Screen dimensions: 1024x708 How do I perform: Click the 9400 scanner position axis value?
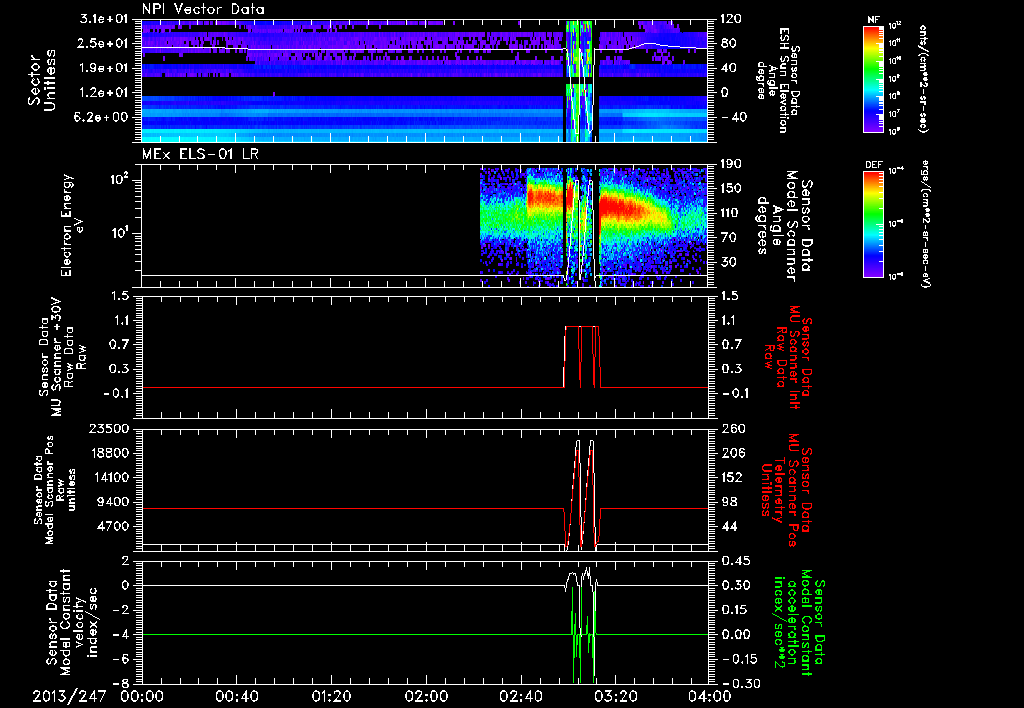tap(115, 502)
